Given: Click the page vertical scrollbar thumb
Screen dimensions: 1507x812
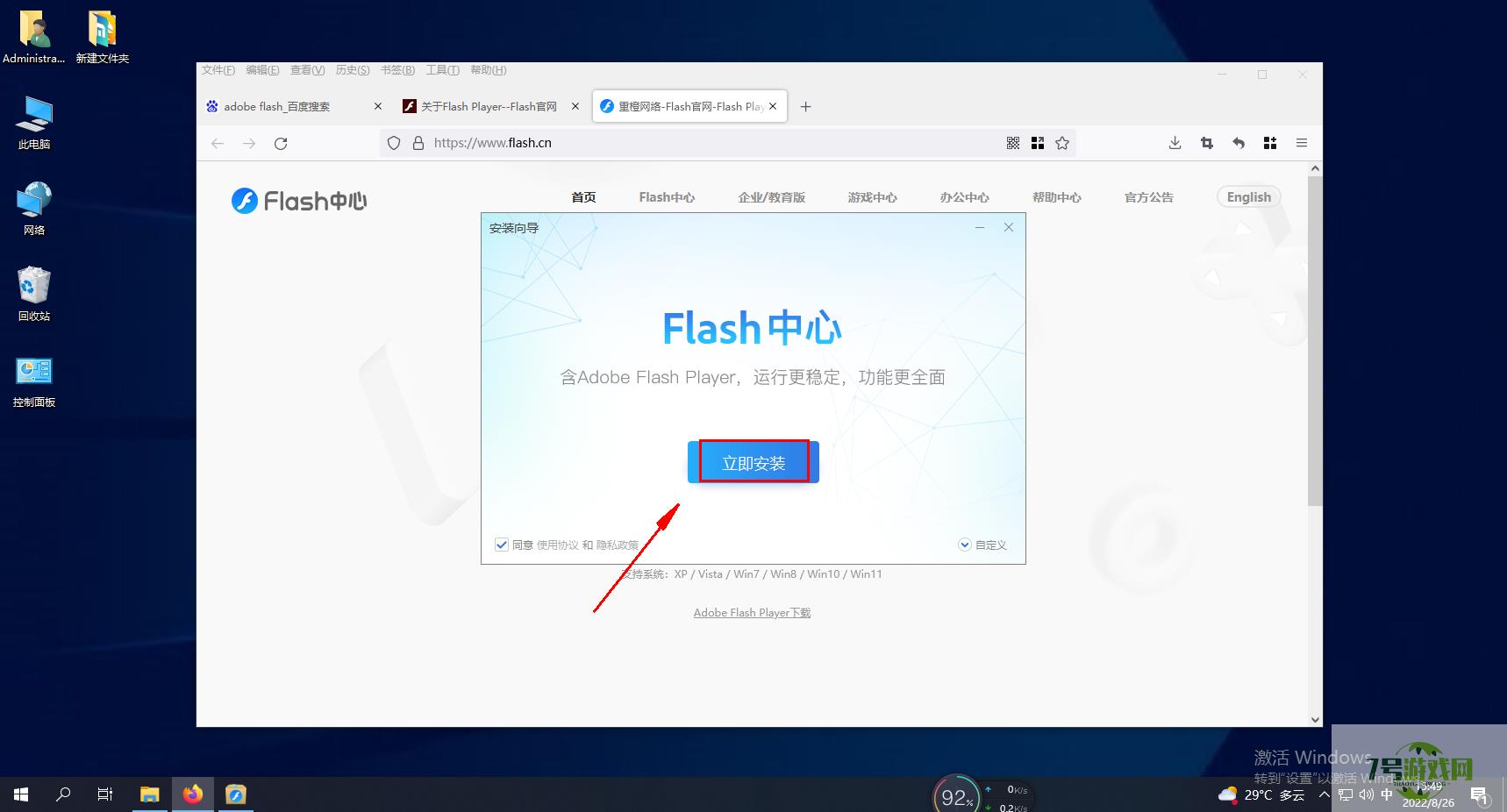Looking at the screenshot, I should pyautogui.click(x=1314, y=340).
